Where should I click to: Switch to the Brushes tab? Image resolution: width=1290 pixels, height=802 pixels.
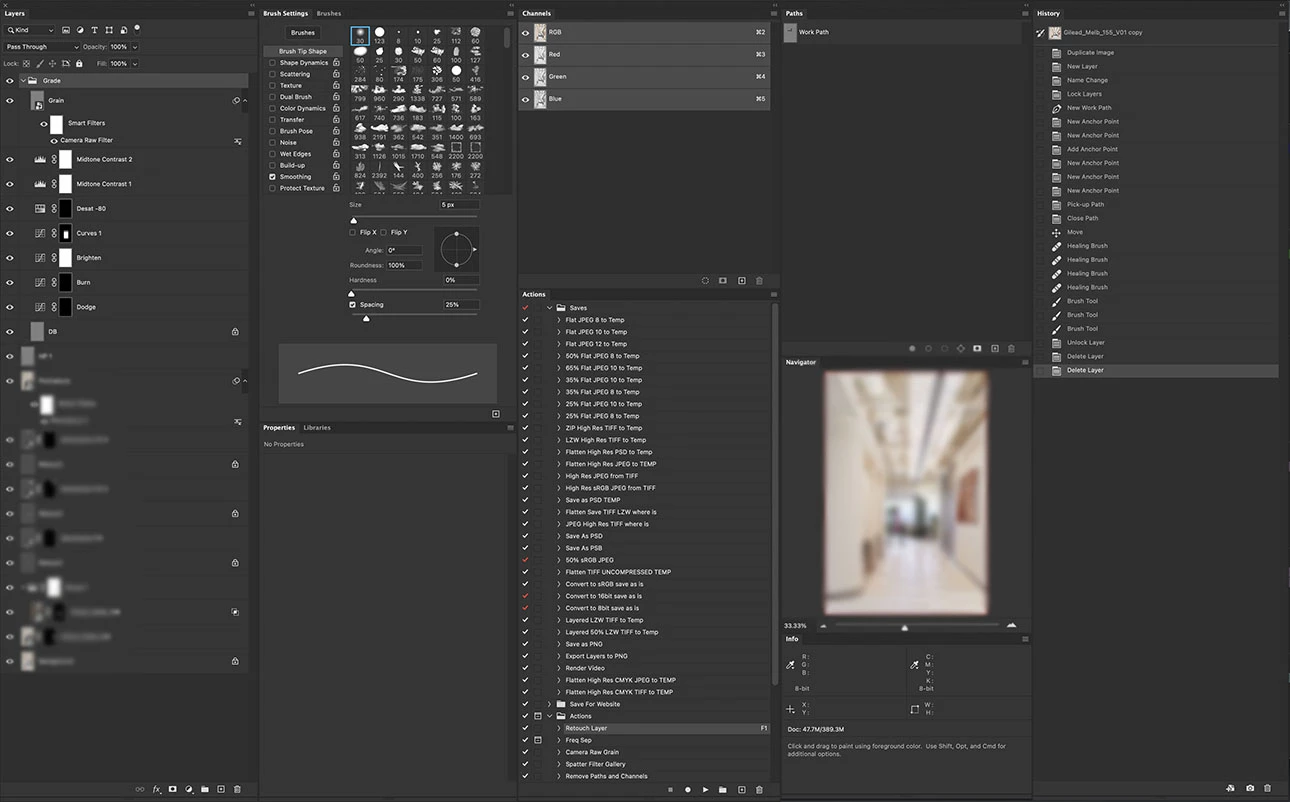pos(329,14)
